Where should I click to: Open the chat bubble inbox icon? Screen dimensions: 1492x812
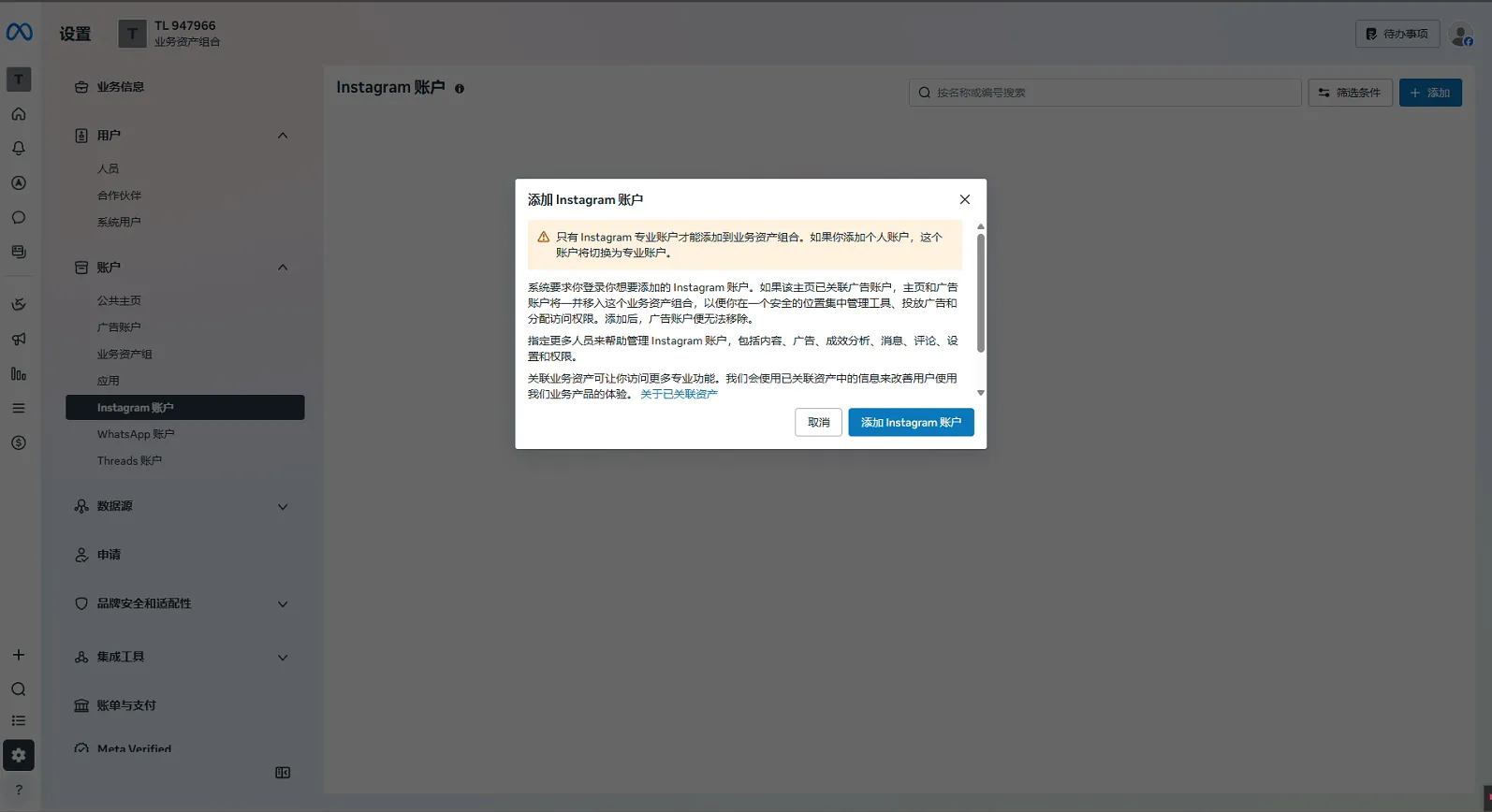pos(19,218)
